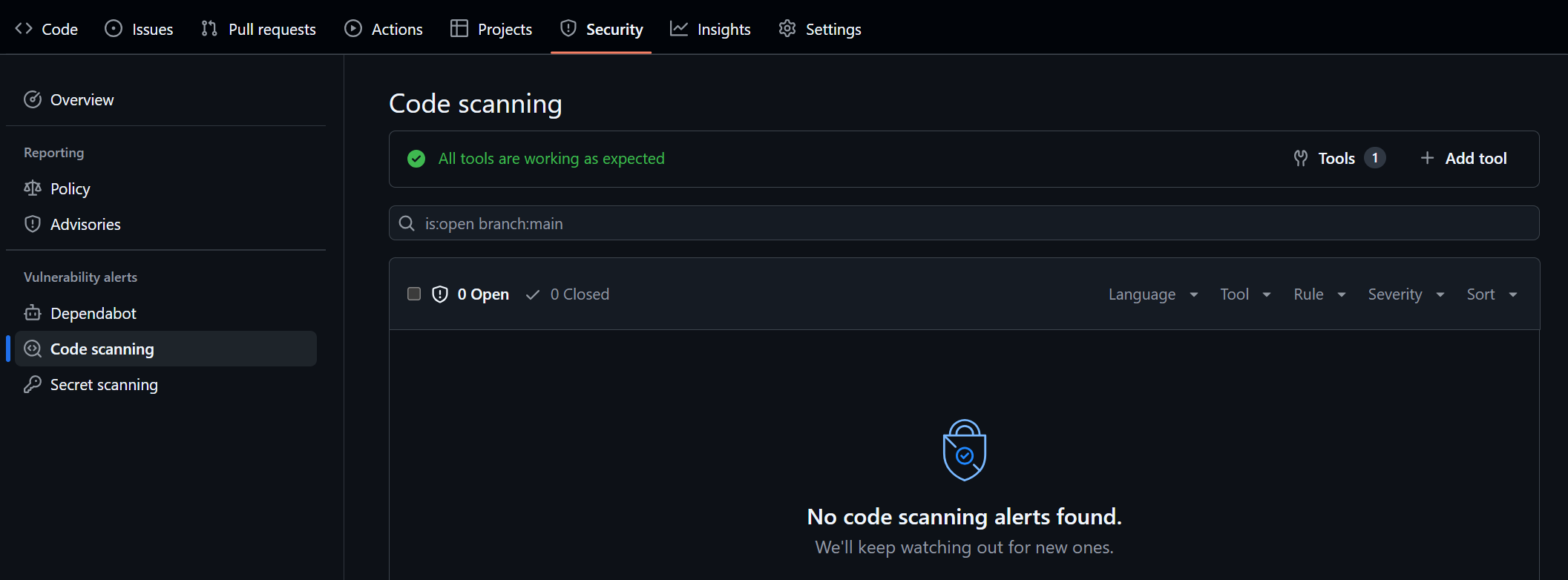This screenshot has width=1568, height=580.
Task: Click the Tools count badge 1
Action: click(x=1375, y=158)
